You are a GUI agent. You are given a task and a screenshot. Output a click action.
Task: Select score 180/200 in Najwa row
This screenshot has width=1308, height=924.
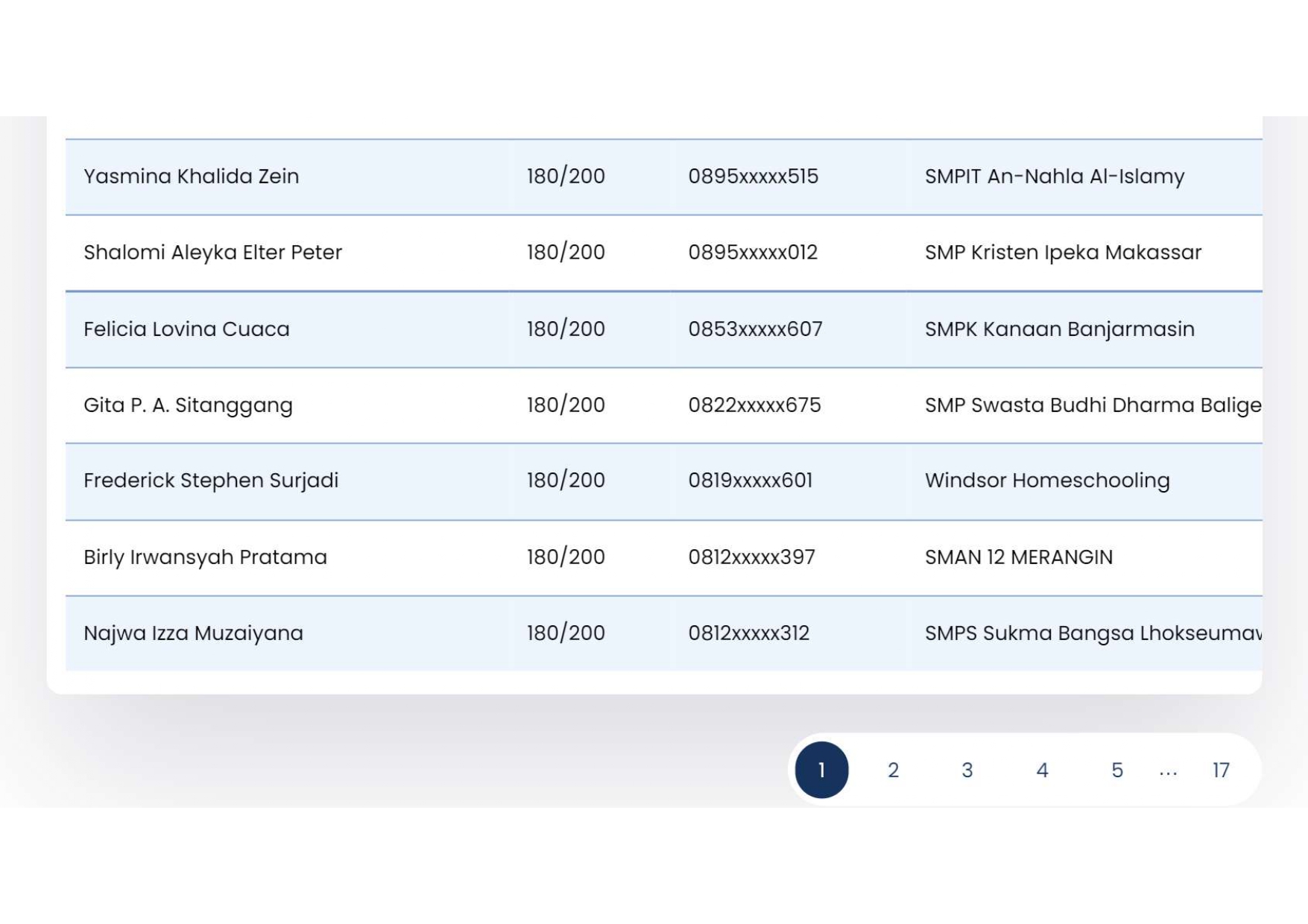click(566, 633)
